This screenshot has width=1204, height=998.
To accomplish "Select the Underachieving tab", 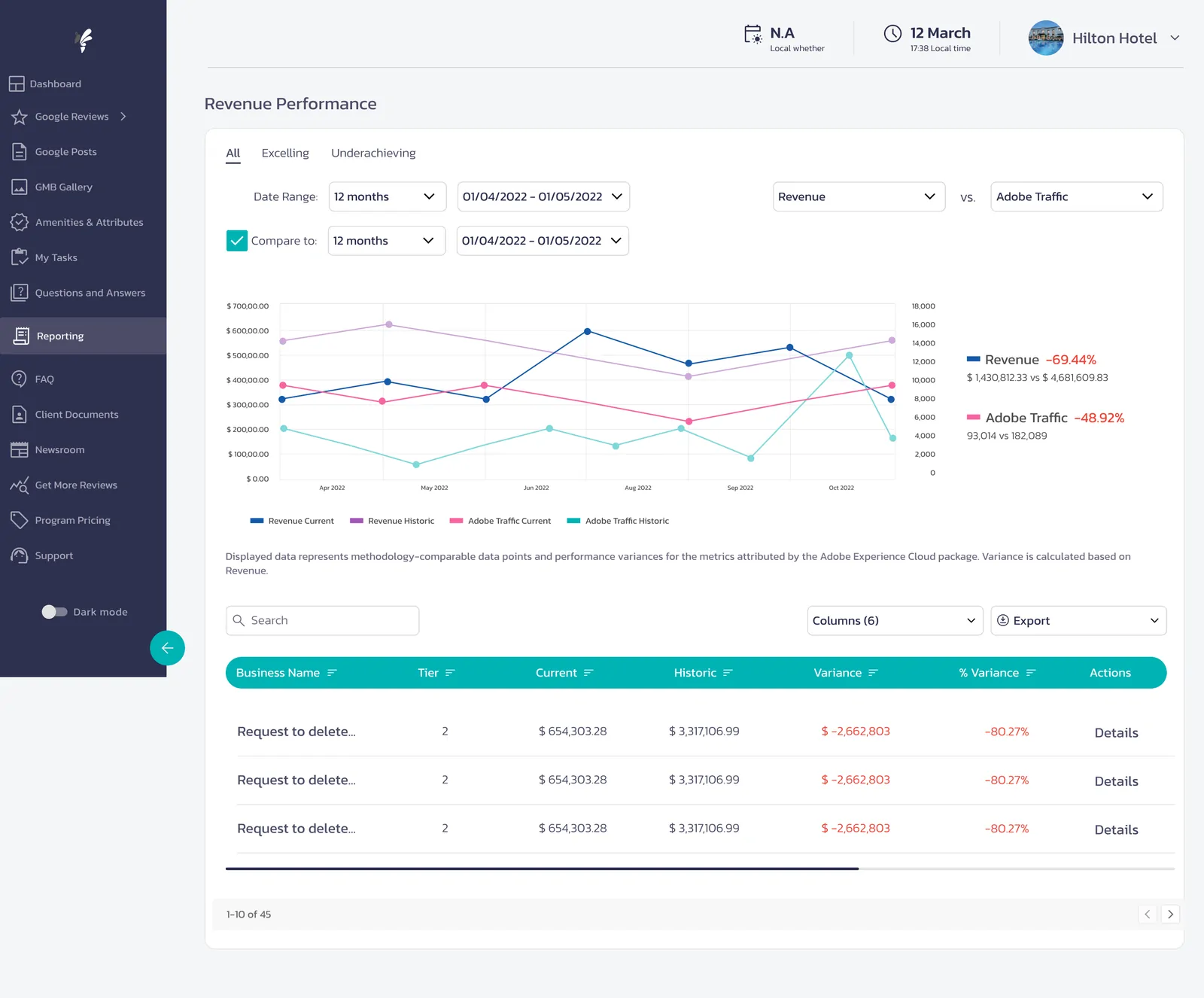I will click(373, 153).
